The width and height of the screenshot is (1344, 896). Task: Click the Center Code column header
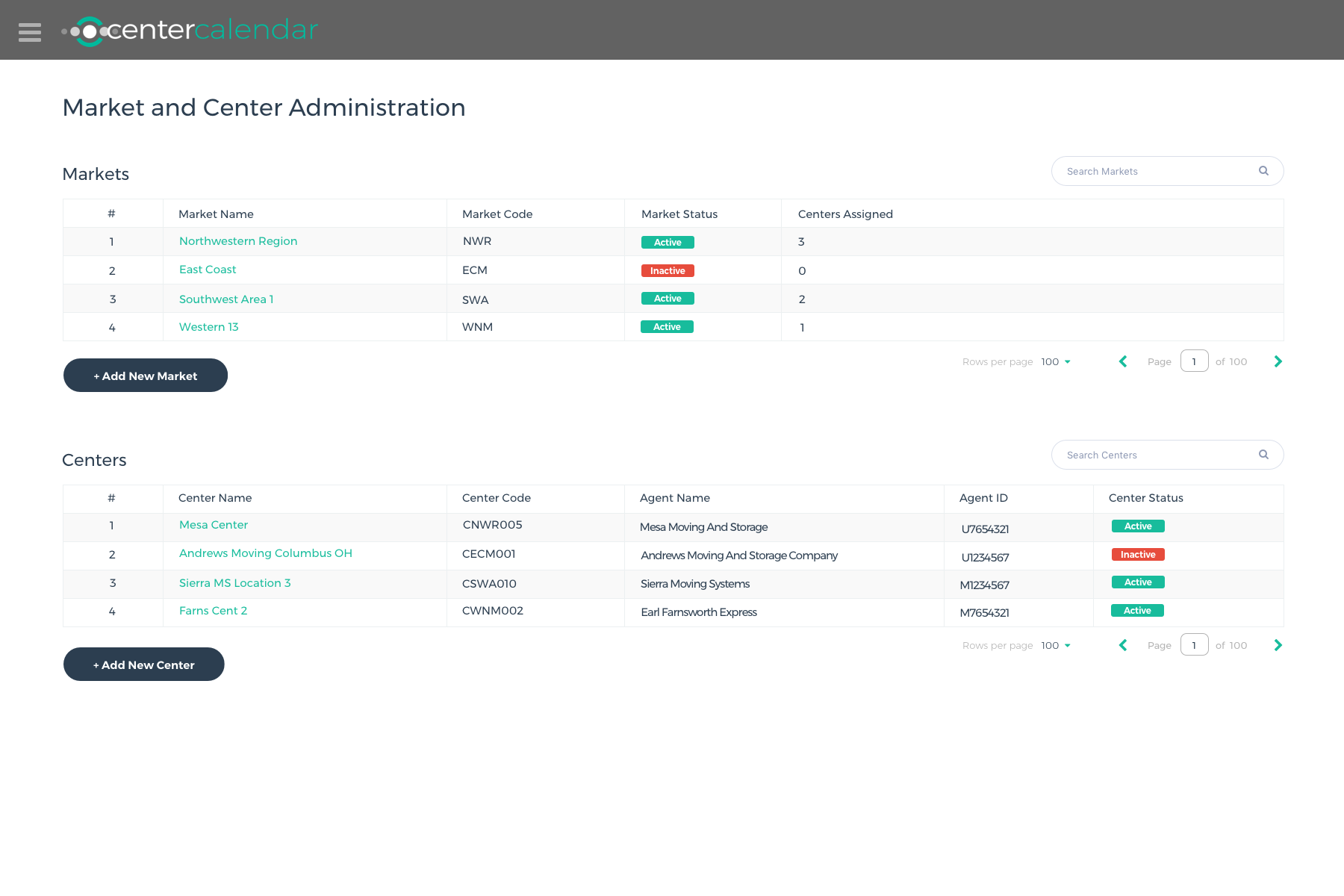[497, 498]
